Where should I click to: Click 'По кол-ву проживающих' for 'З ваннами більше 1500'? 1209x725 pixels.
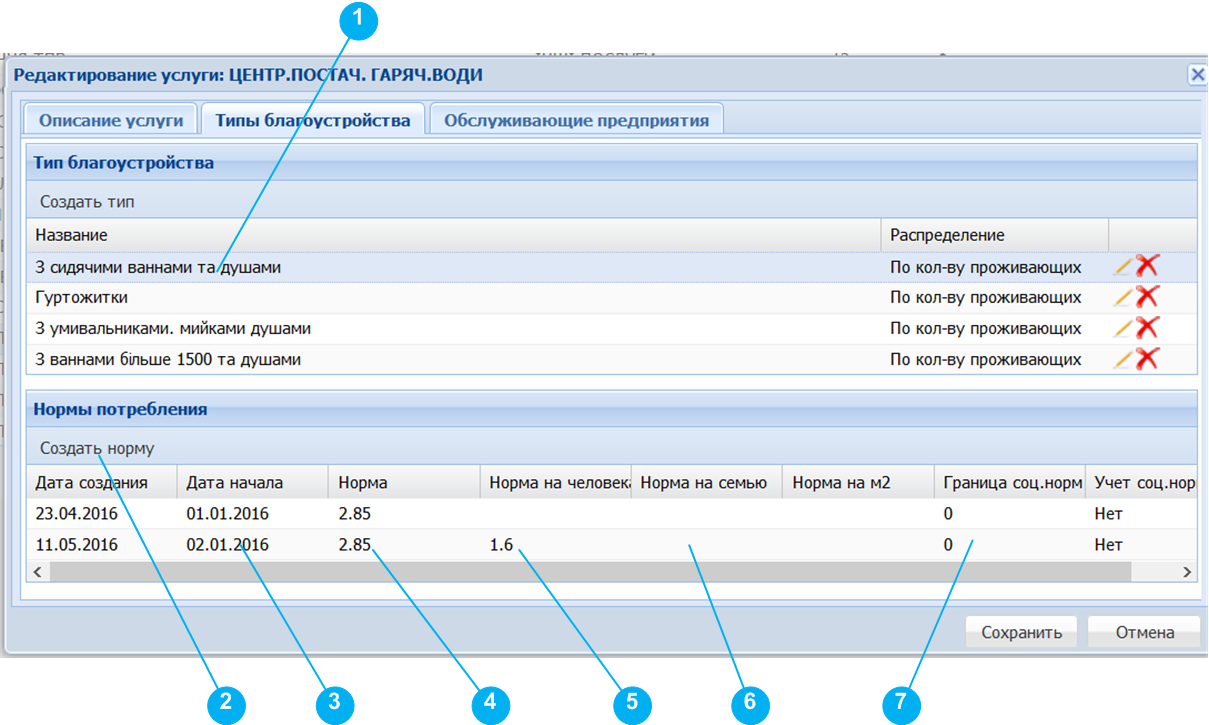(986, 359)
